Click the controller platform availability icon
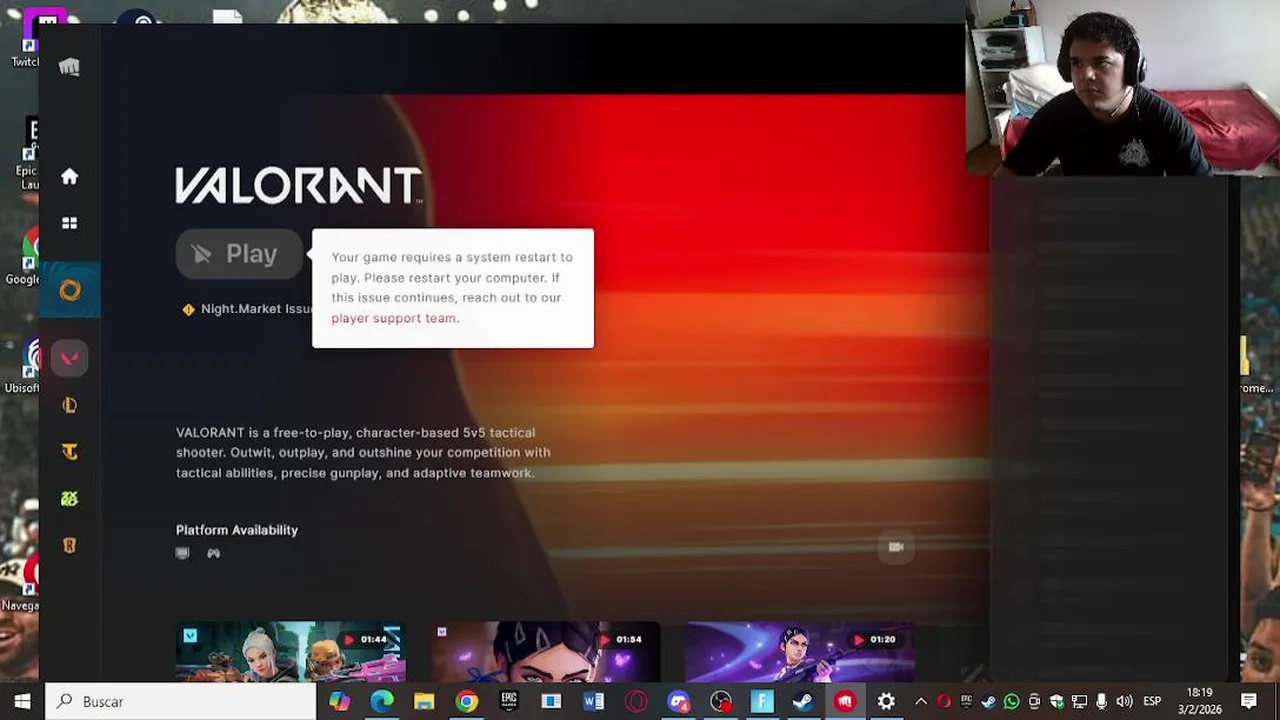This screenshot has width=1280, height=720. [x=213, y=553]
